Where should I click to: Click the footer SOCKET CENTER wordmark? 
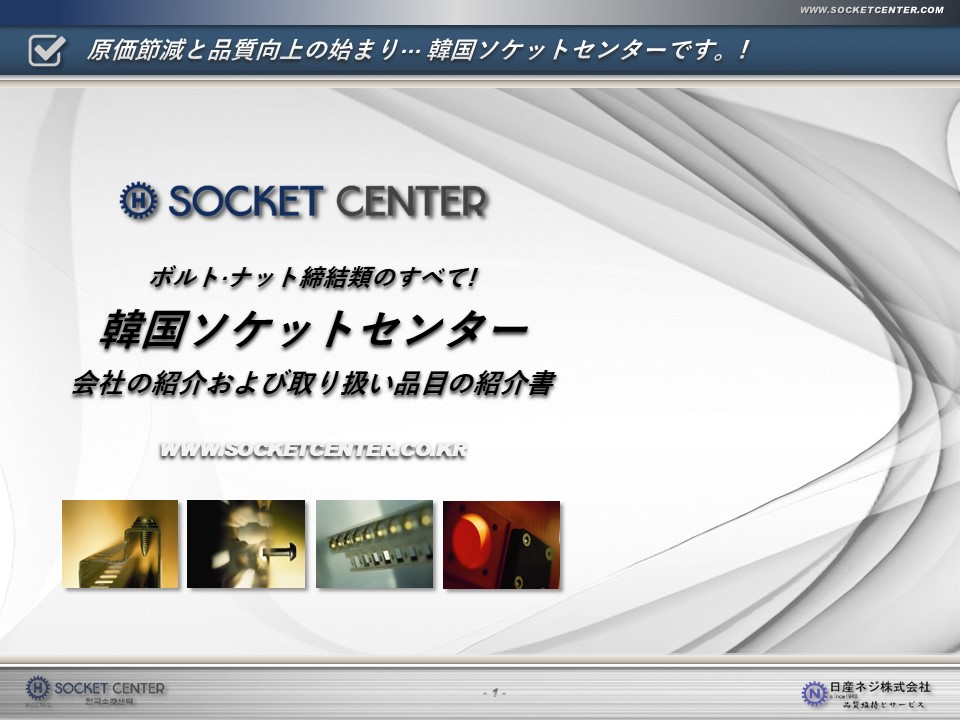pyautogui.click(x=109, y=688)
